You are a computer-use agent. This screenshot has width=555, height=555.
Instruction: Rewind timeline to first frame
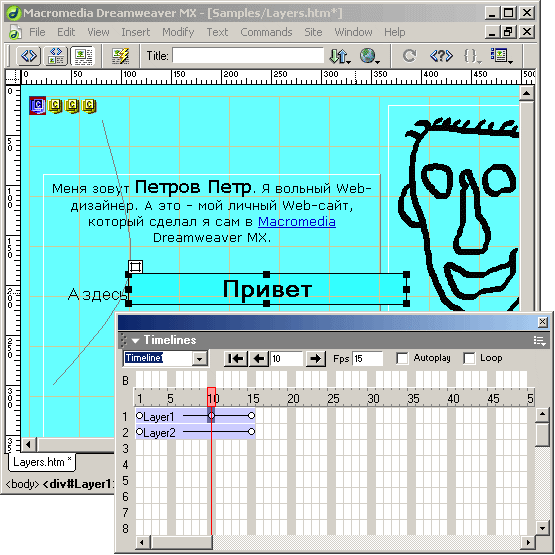pyautogui.click(x=235, y=359)
